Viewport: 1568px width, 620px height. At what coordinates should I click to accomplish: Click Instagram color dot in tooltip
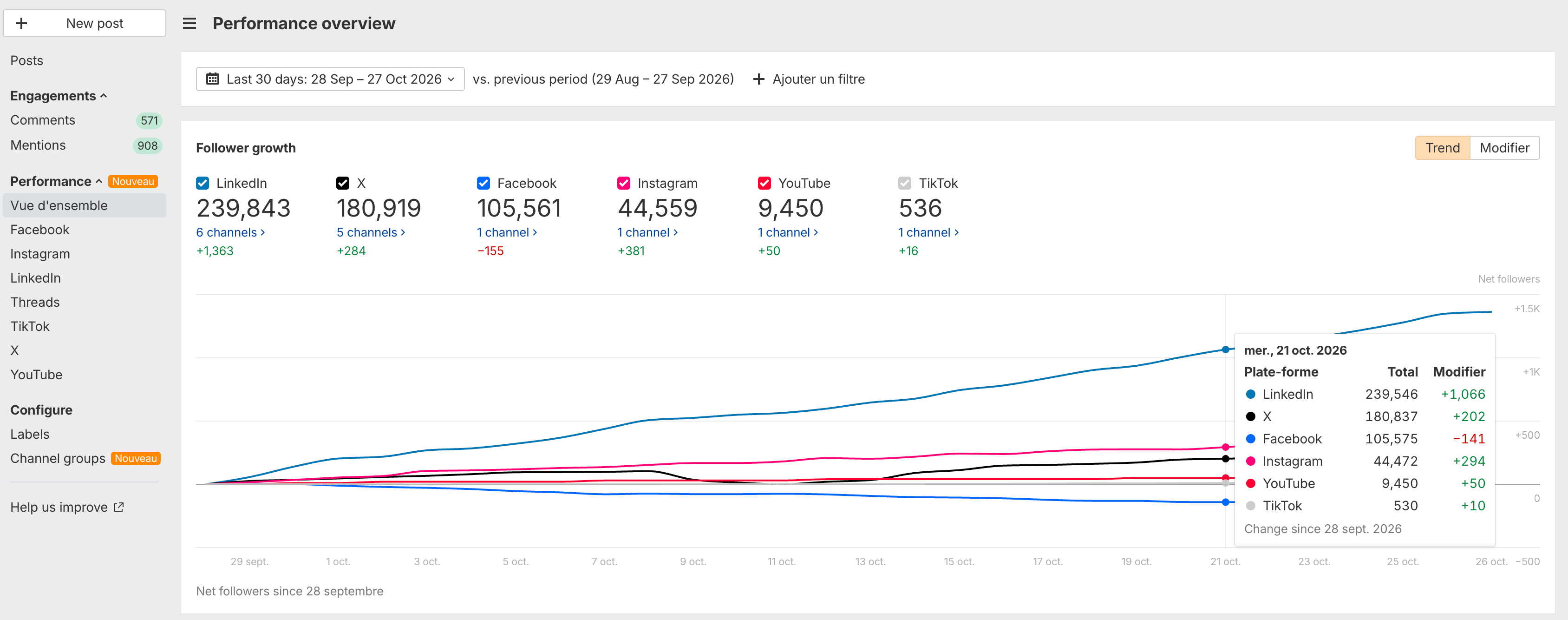(1250, 461)
